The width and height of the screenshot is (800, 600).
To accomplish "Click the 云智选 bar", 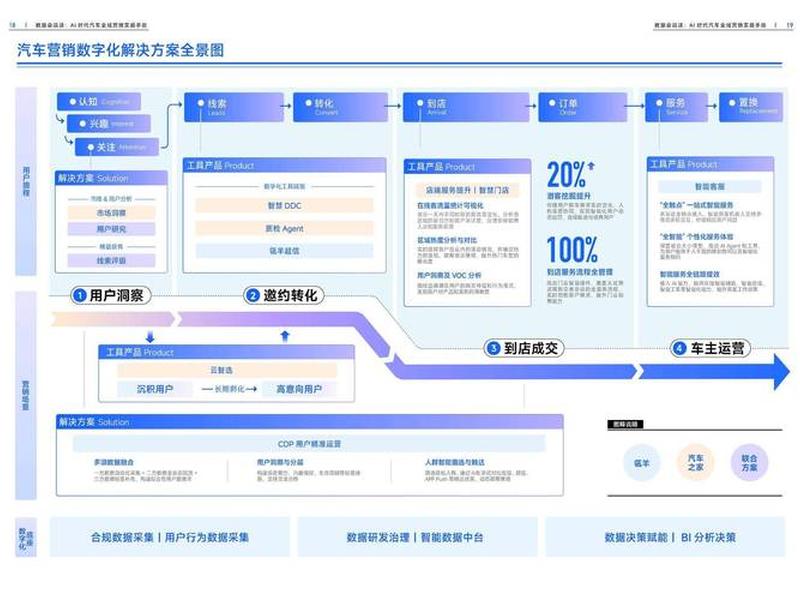I will [x=227, y=370].
